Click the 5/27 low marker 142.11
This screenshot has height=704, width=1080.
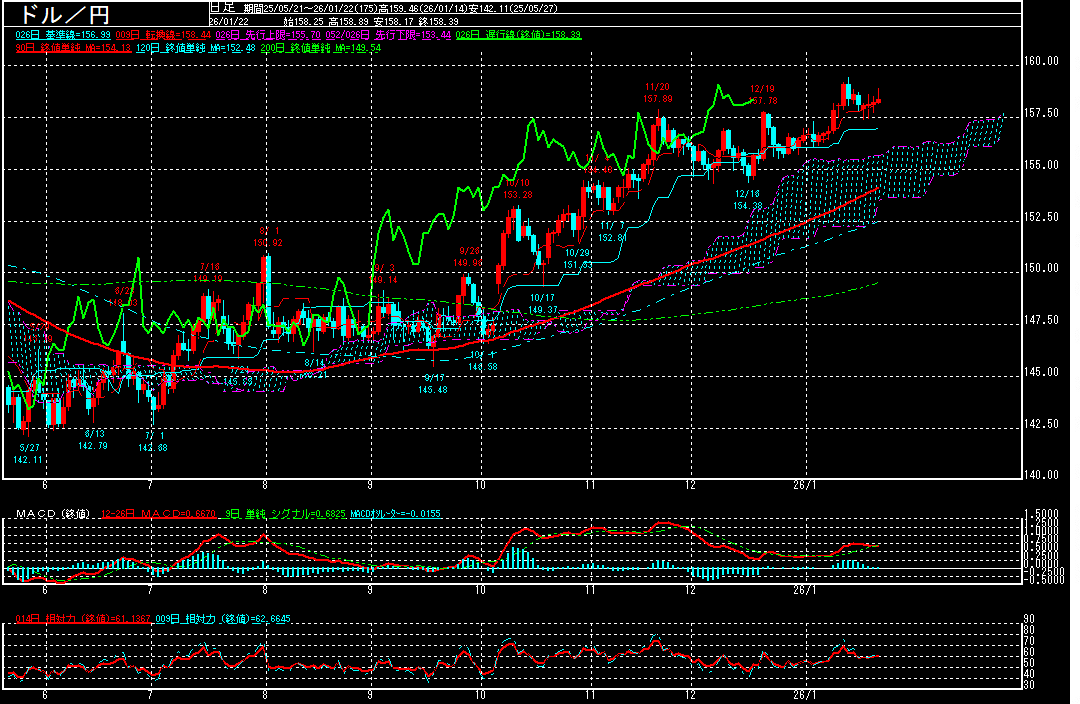click(x=27, y=453)
